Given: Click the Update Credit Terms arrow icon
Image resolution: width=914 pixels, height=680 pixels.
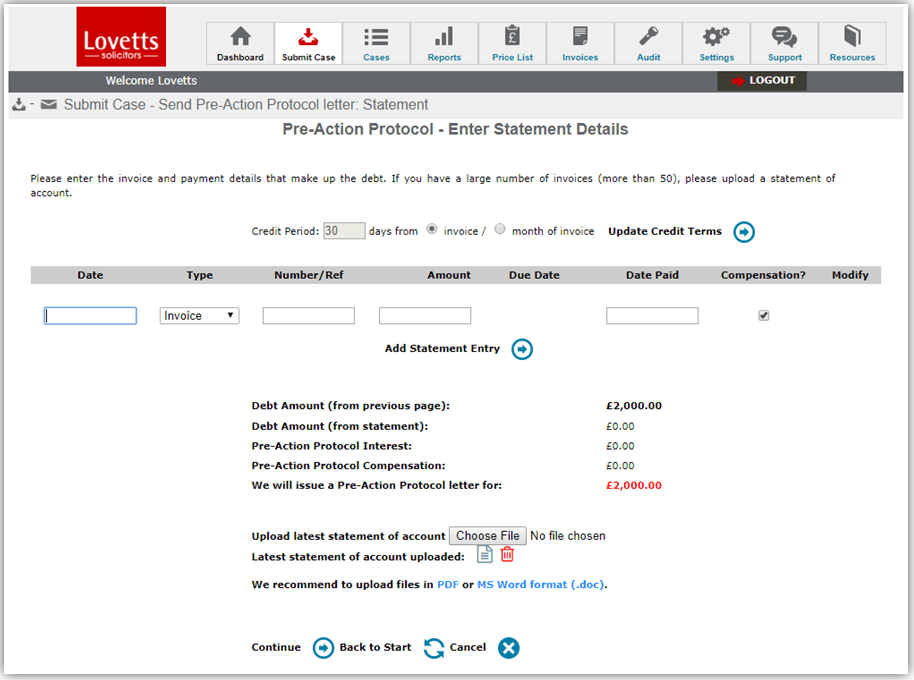Looking at the screenshot, I should (x=744, y=232).
